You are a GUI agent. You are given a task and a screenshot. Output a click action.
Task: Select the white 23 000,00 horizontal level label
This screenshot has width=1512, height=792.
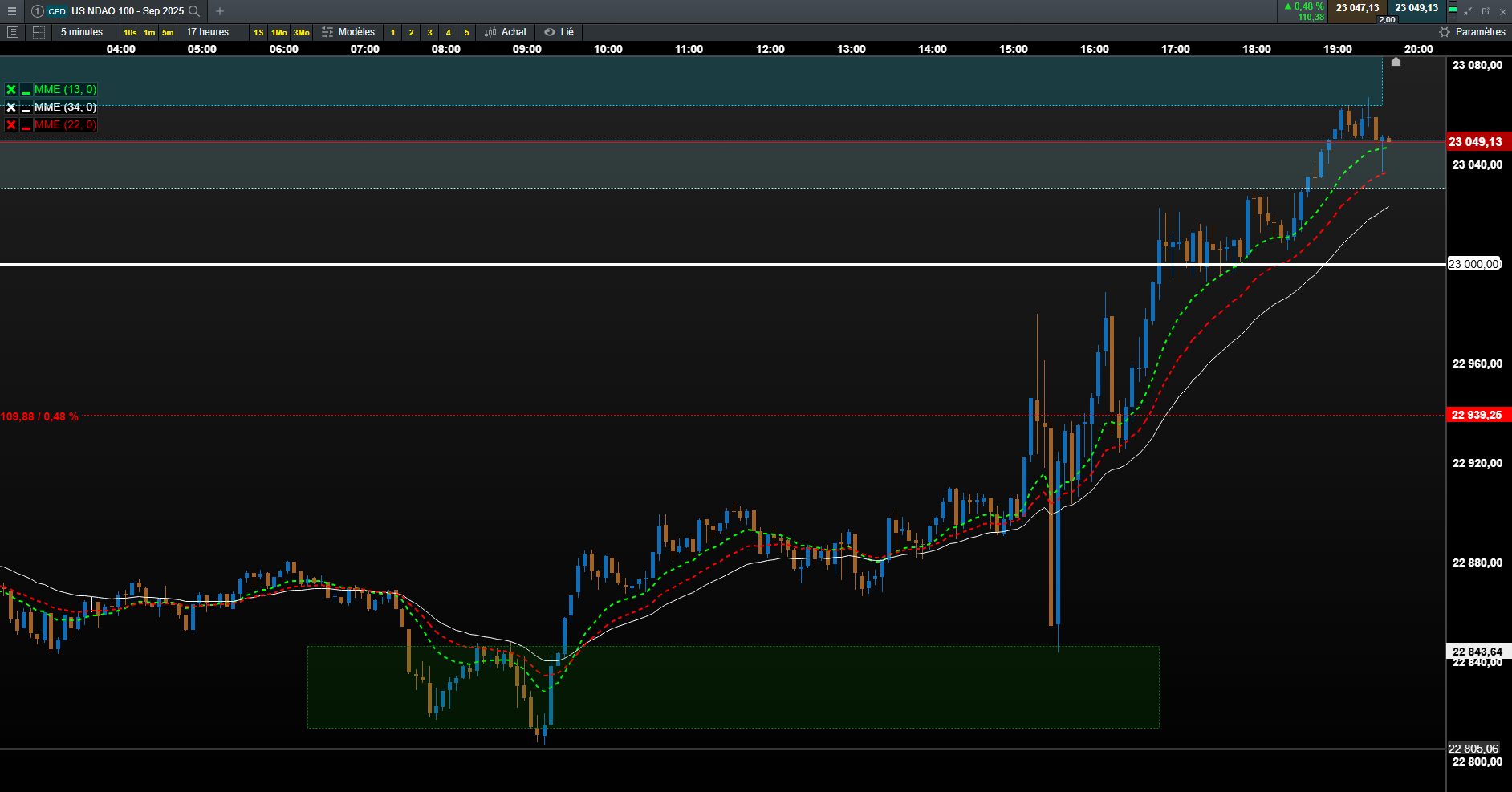[1473, 264]
